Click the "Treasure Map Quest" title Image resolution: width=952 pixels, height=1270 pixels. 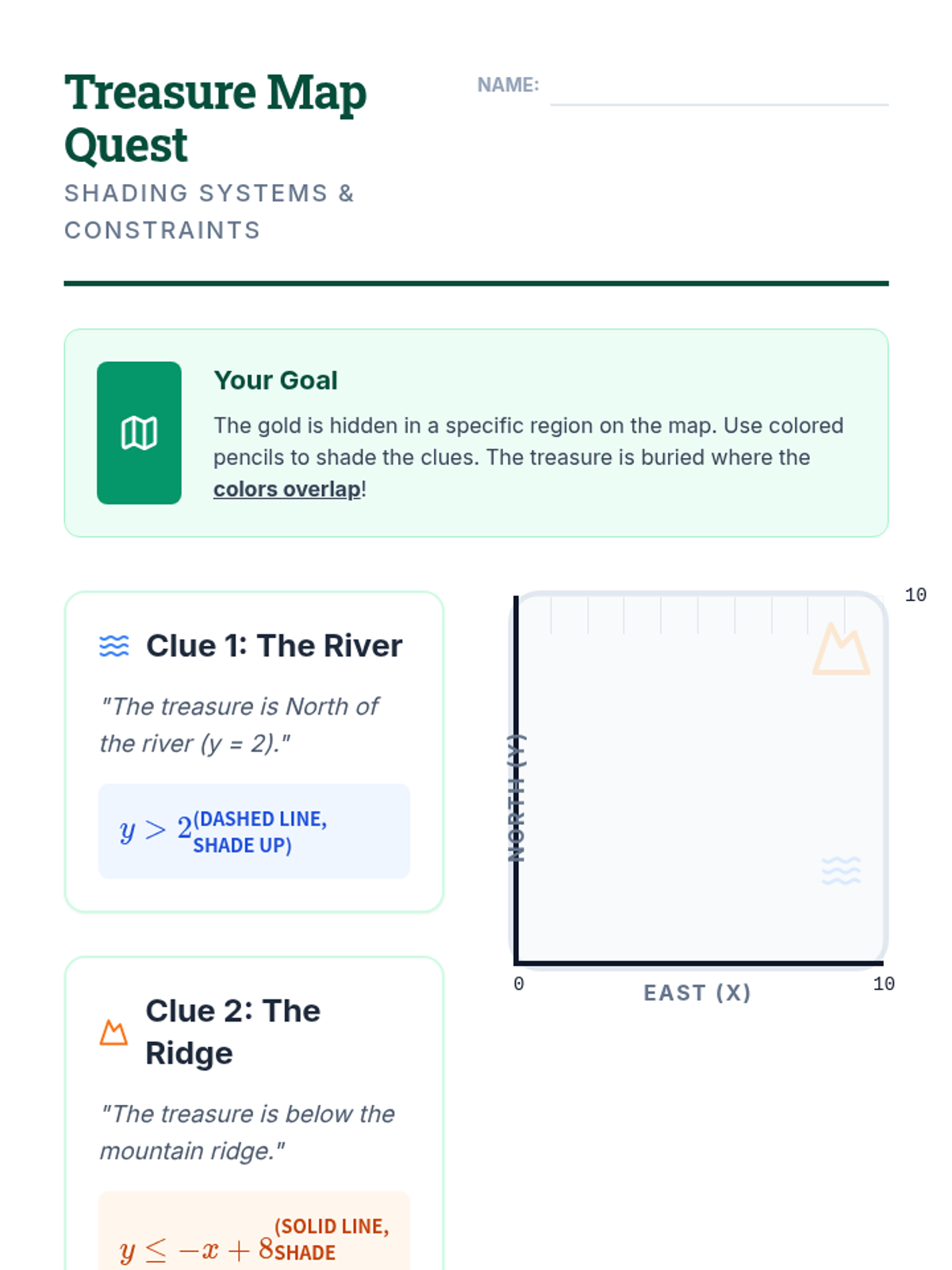pyautogui.click(x=215, y=118)
